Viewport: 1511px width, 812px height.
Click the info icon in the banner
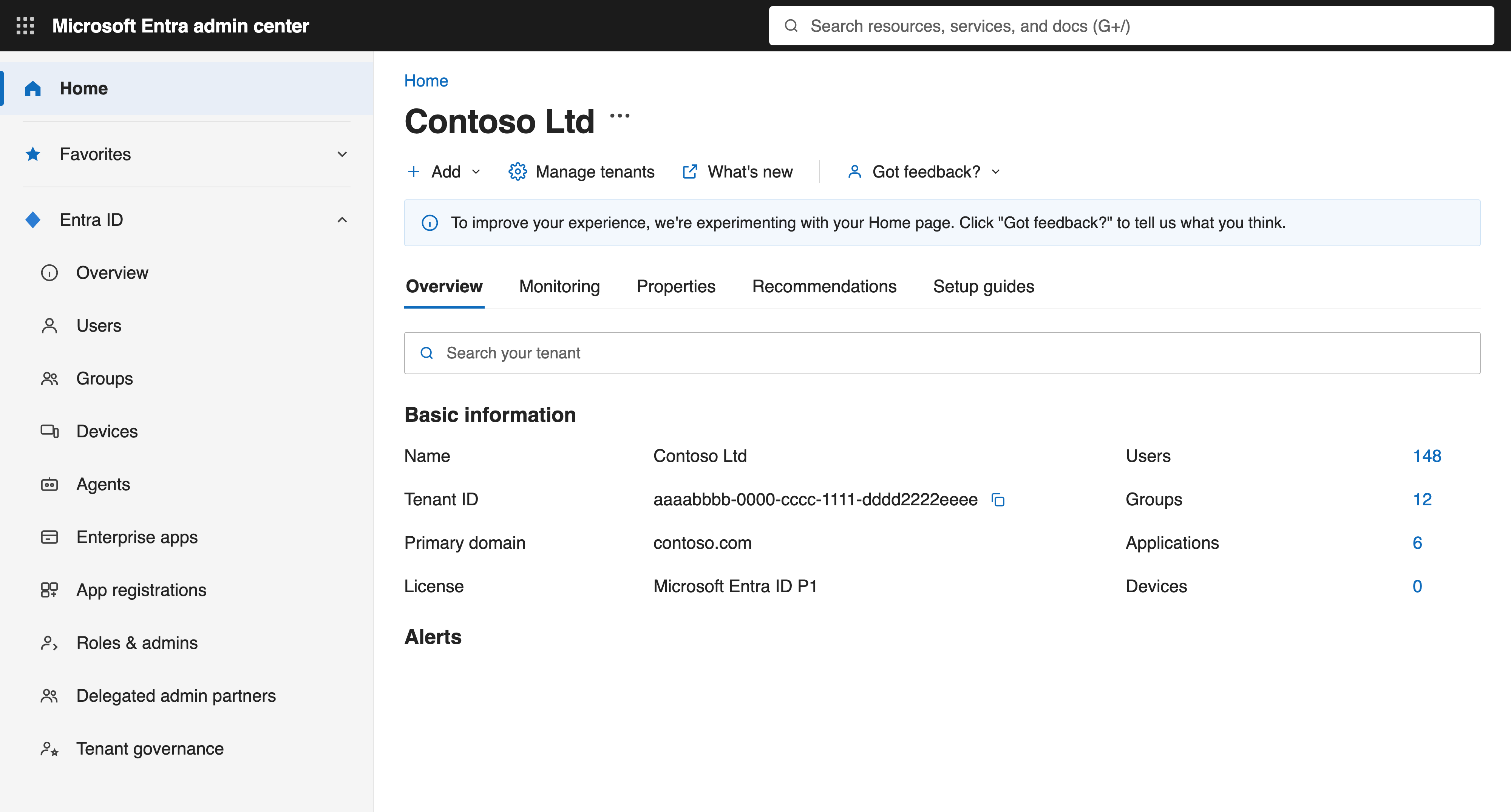tap(430, 223)
